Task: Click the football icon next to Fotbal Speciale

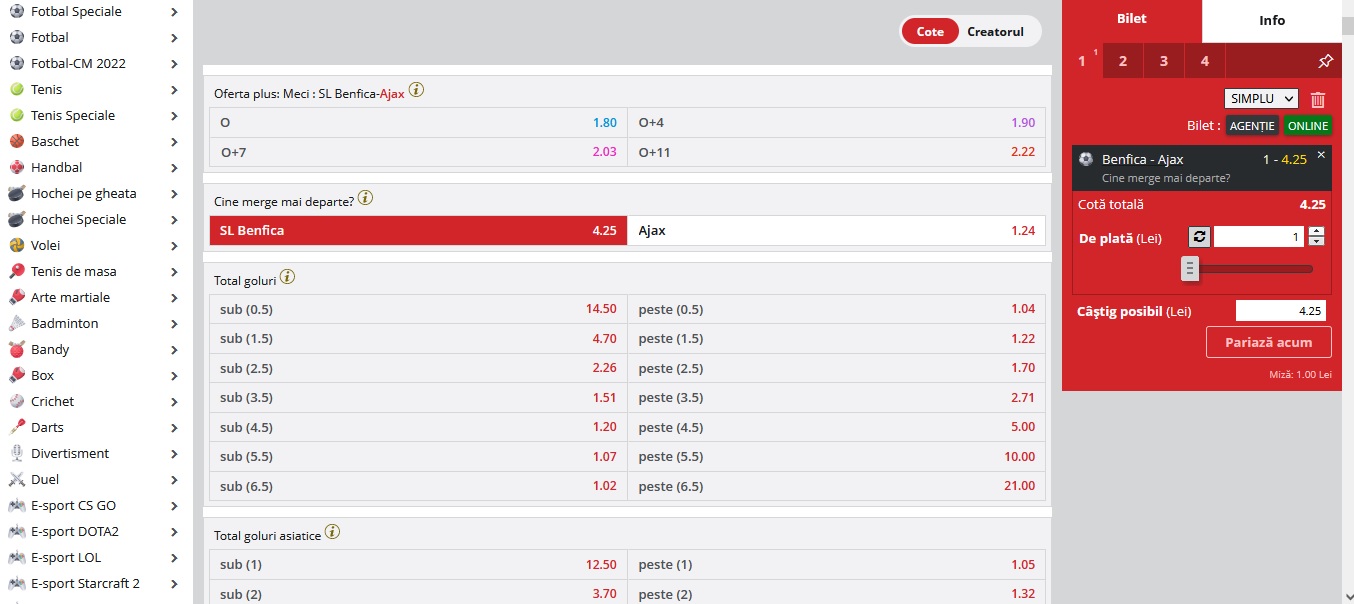Action: [x=17, y=11]
